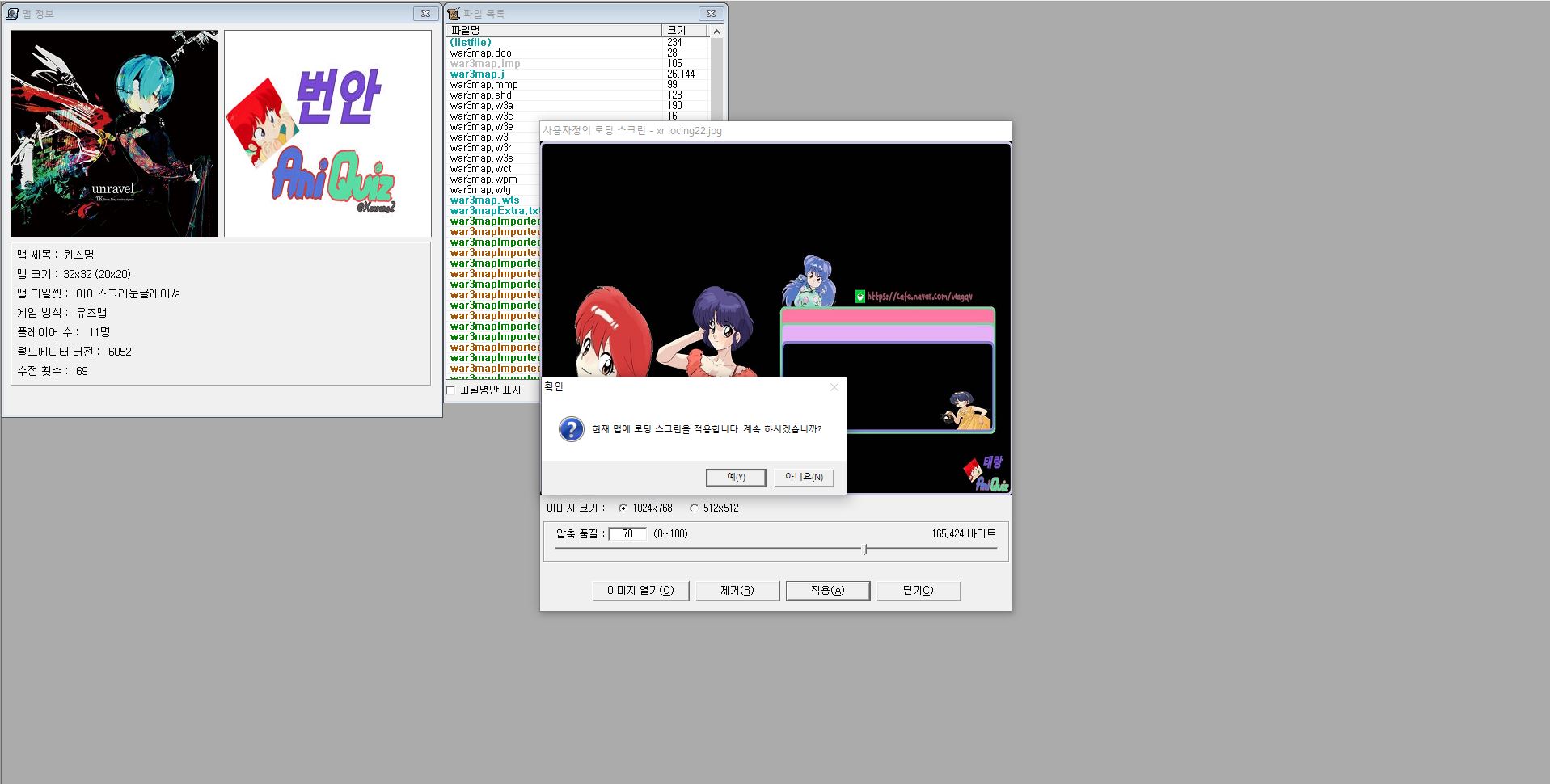Click the 맵 제목 : 퀴즈명 line
The height and width of the screenshot is (784, 1550).
[56, 255]
